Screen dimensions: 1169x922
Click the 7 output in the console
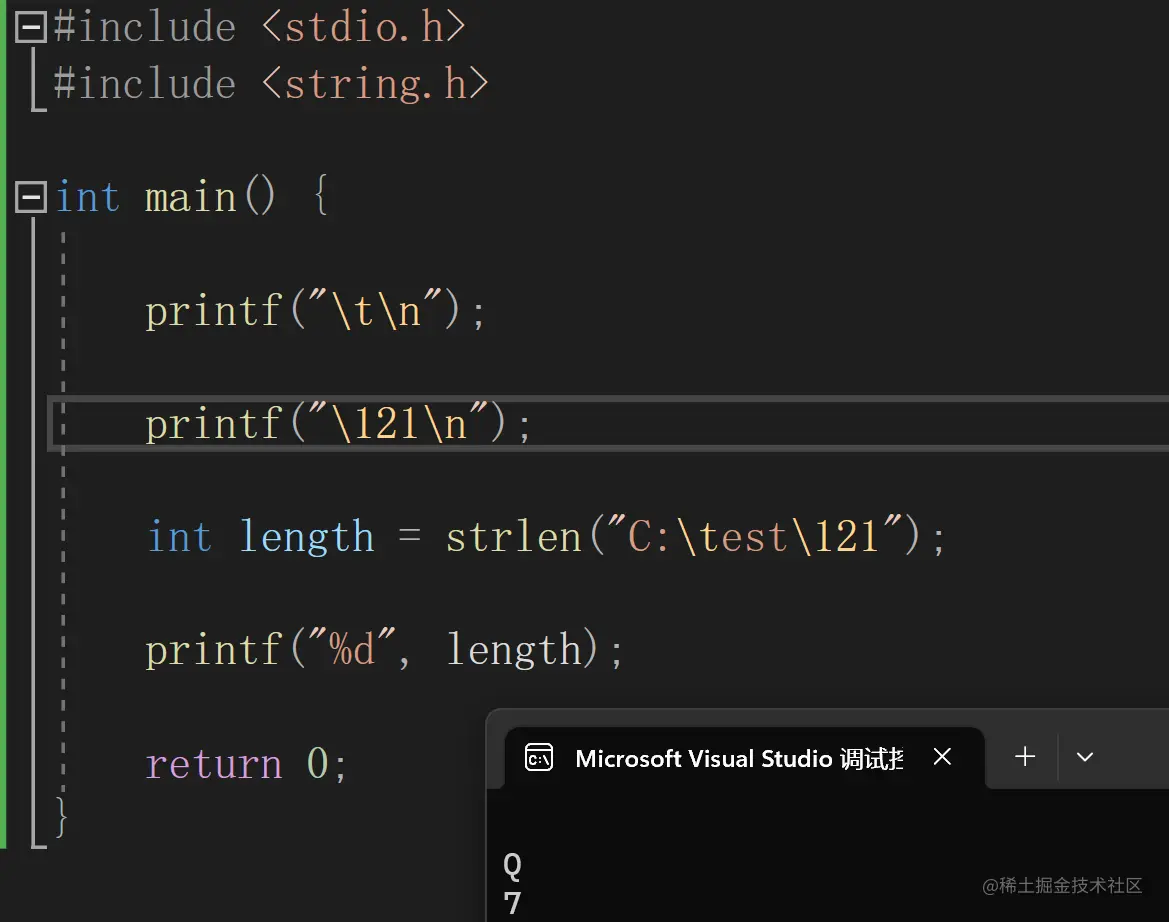(x=512, y=903)
